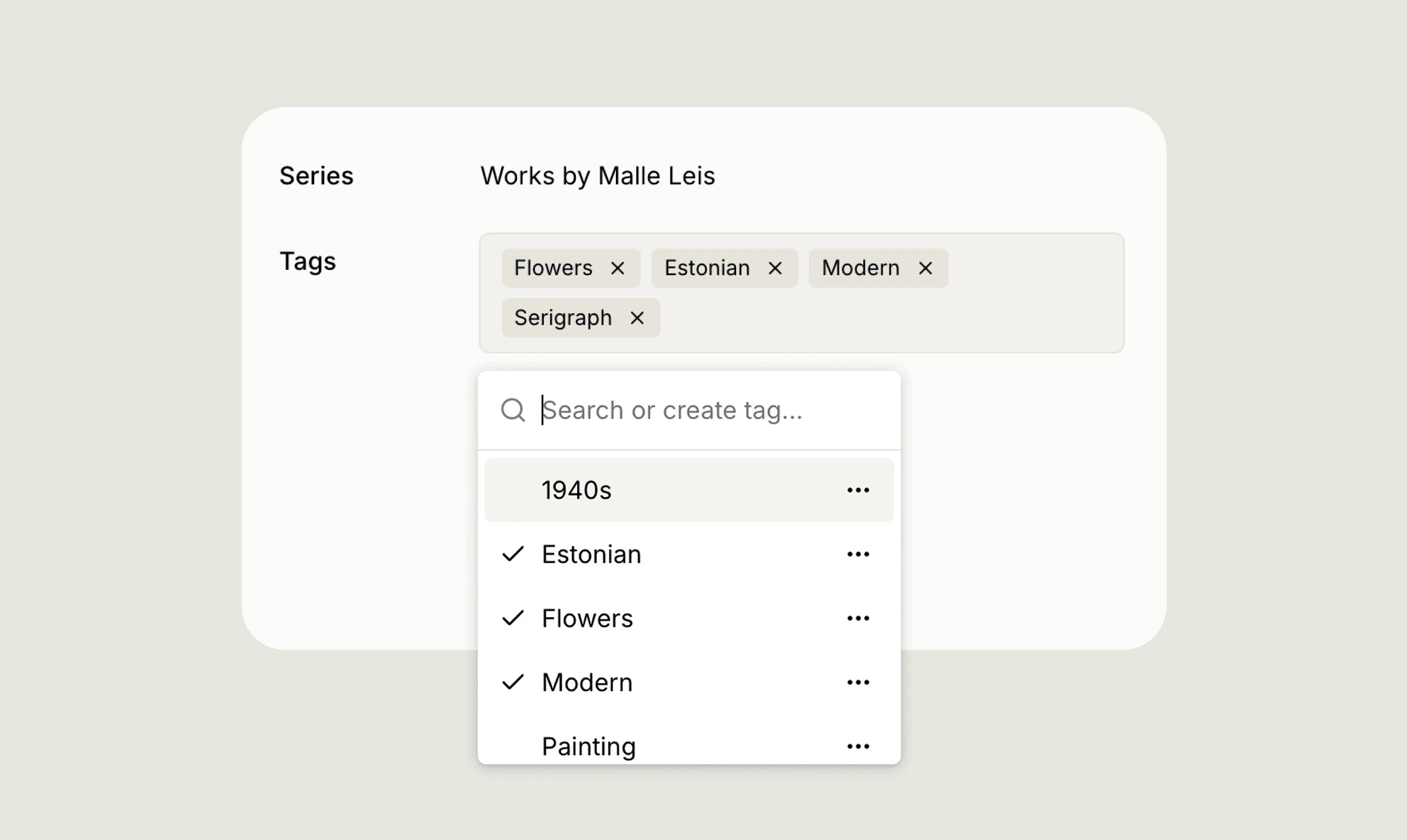1407x840 pixels.
Task: Select the 1940s tag from the dropdown
Action: pyautogui.click(x=577, y=490)
